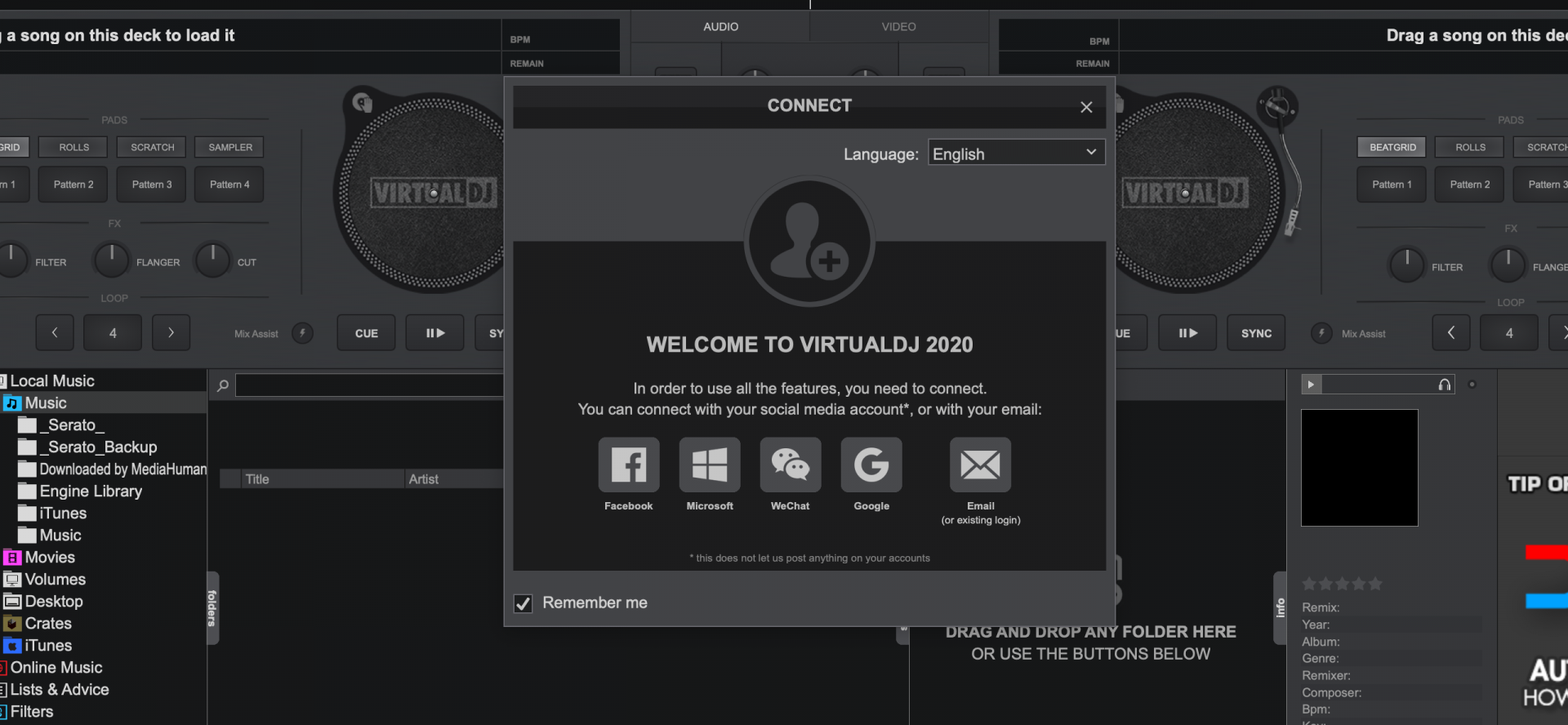The image size is (1568, 725).
Task: Open the Volumes drive icon
Action: [12, 580]
